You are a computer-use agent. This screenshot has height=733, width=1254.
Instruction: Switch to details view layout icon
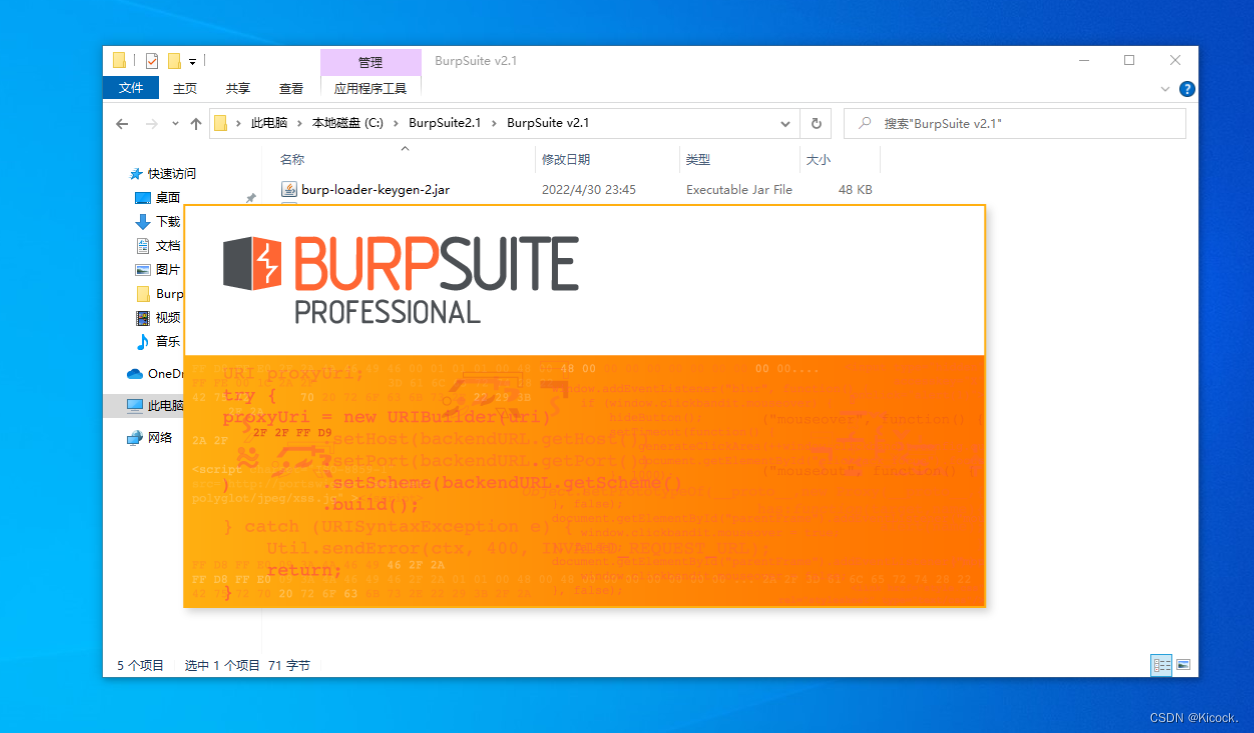(1161, 664)
